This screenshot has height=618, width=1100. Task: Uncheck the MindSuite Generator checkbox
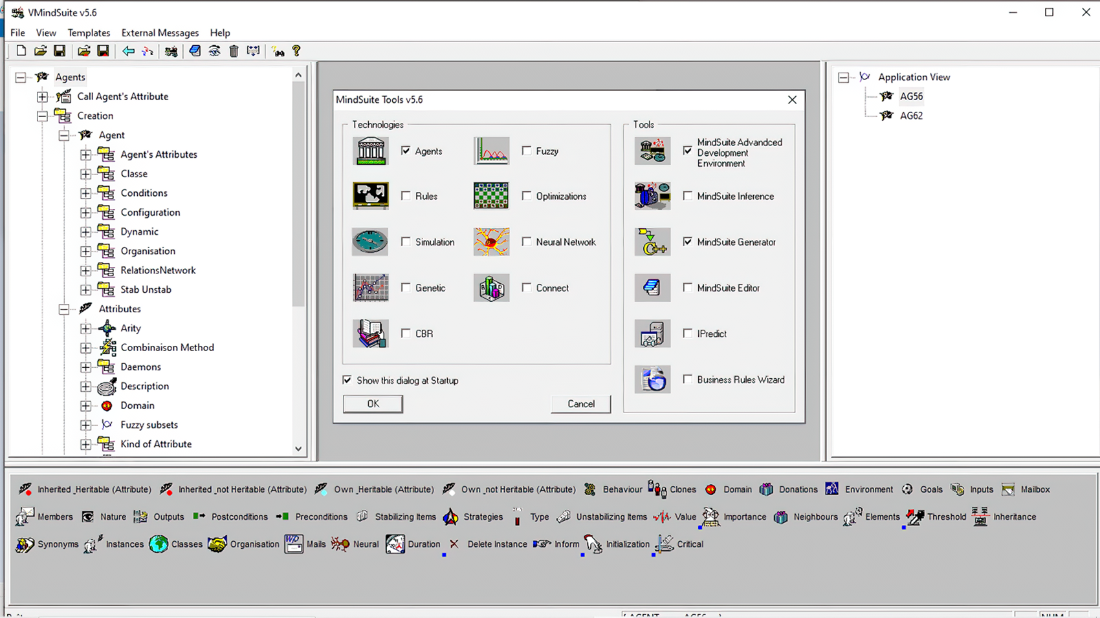pos(688,242)
